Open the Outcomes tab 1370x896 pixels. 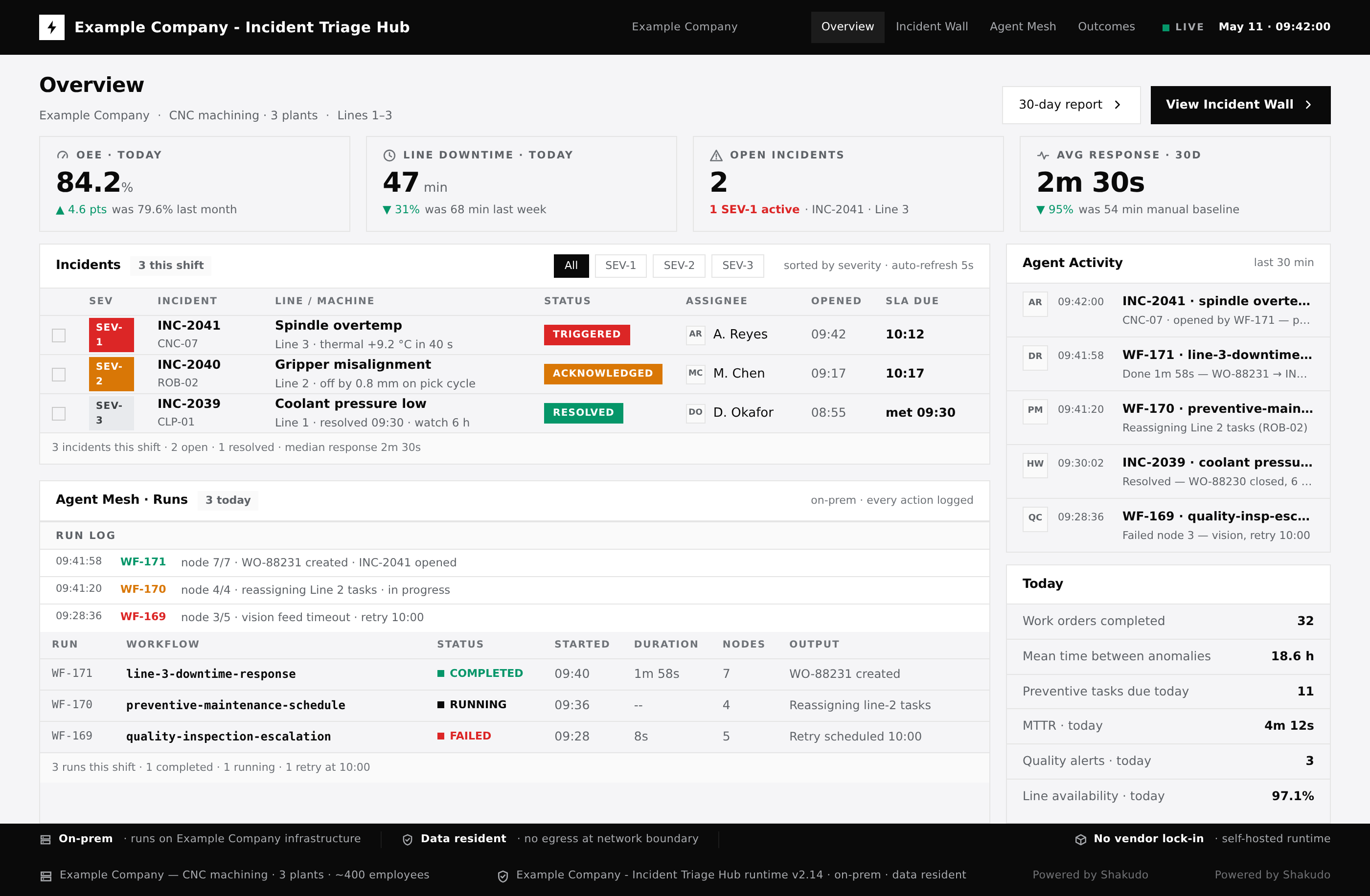1106,26
